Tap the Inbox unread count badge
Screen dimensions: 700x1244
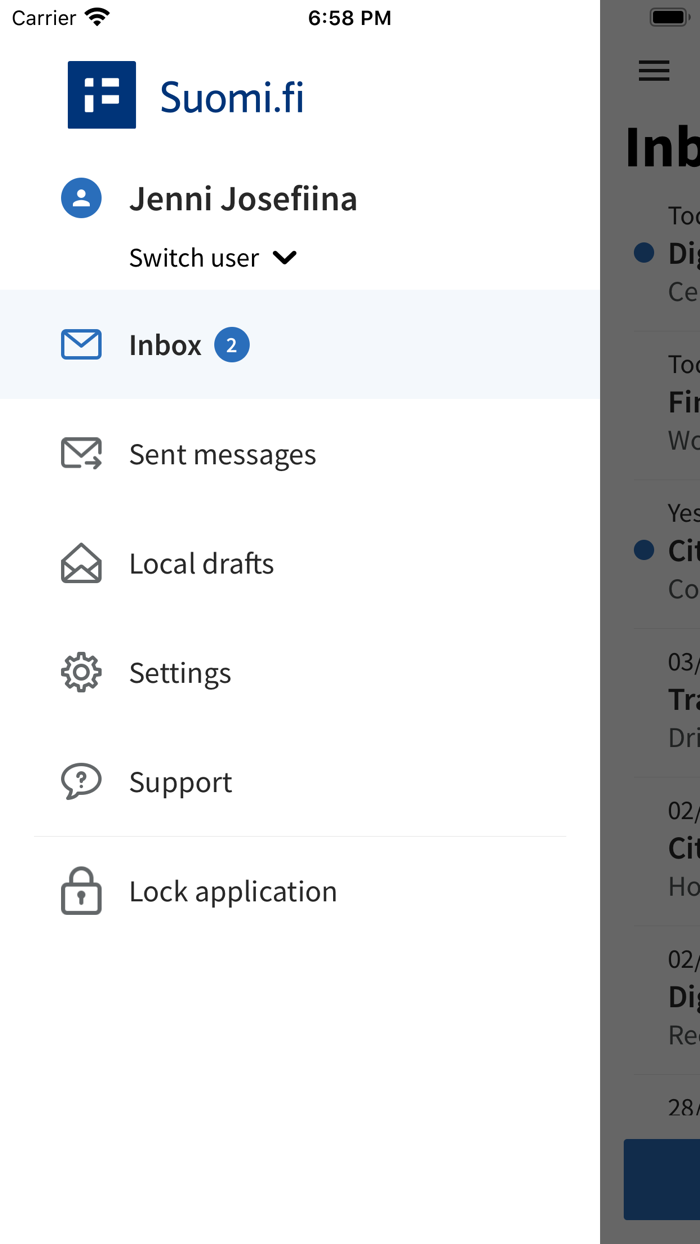click(232, 345)
